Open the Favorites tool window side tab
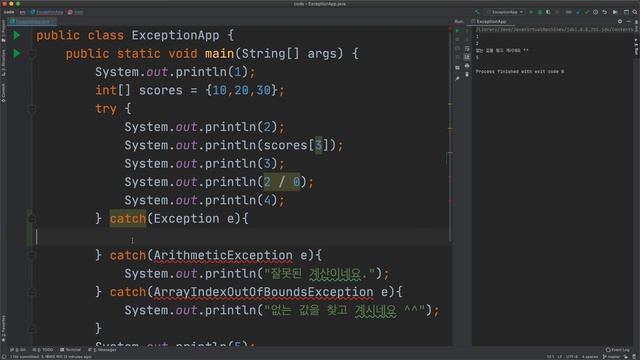Screen dimensions: 640x360 pyautogui.click(x=4, y=328)
